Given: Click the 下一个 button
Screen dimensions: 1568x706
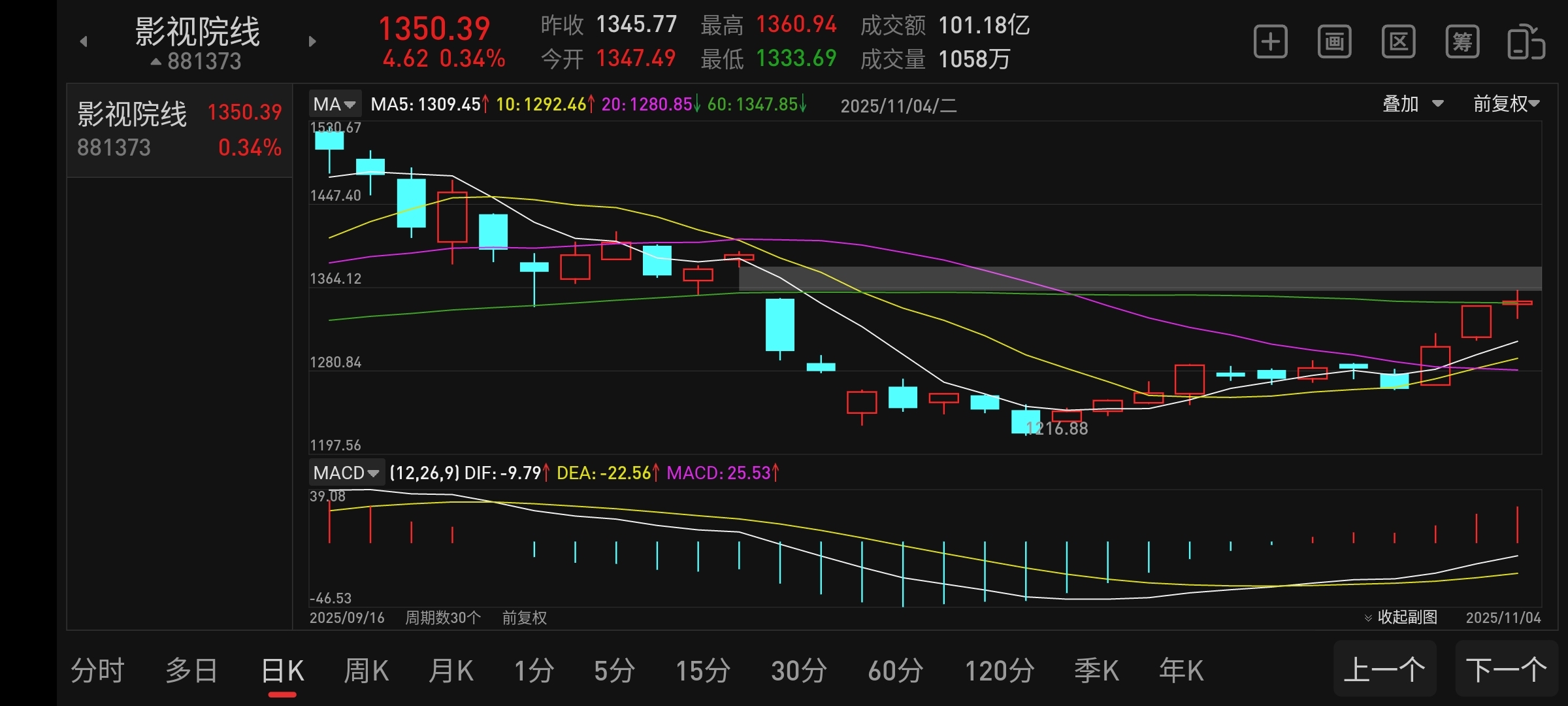Looking at the screenshot, I should tap(1506, 669).
